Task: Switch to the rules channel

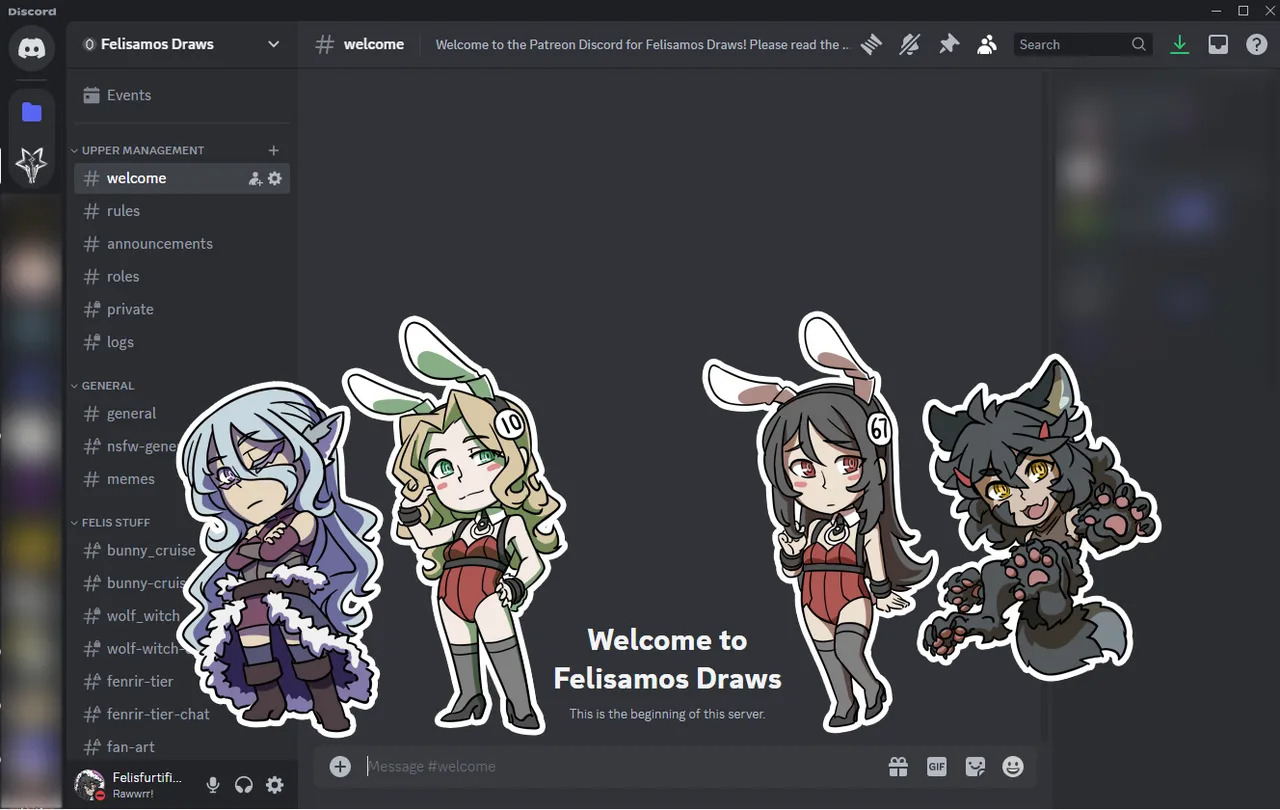Action: [x=123, y=211]
